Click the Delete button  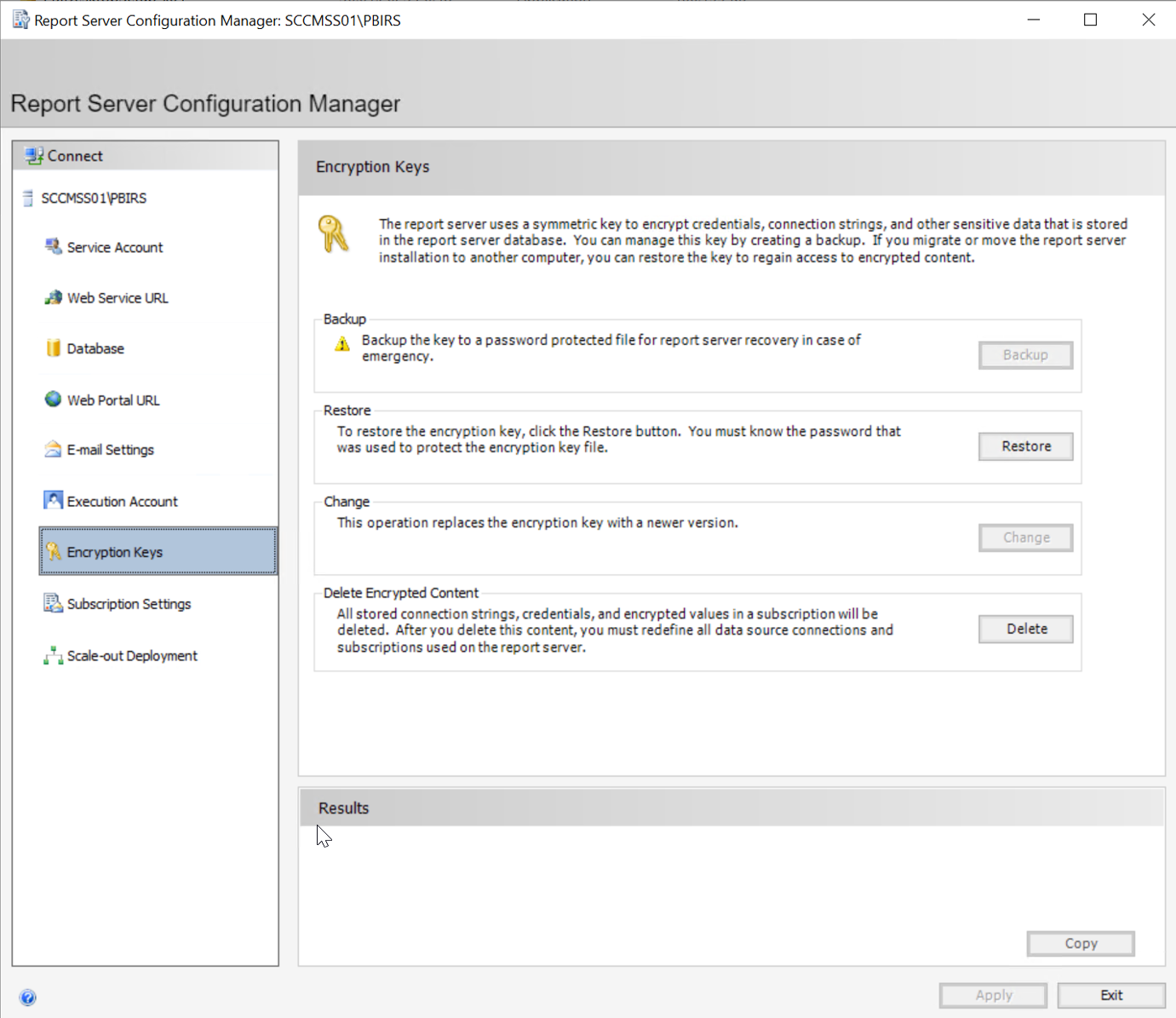[1025, 629]
